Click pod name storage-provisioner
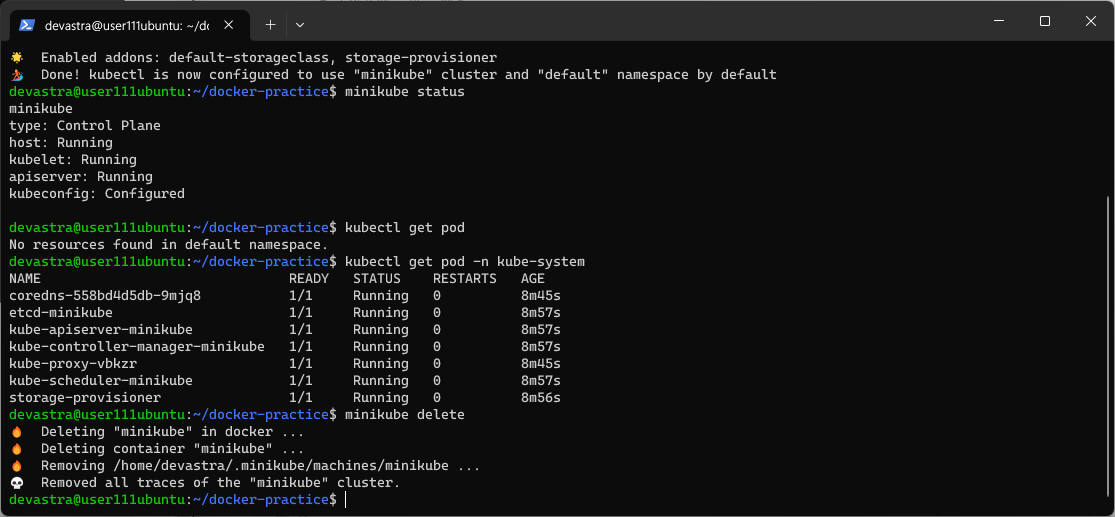 coord(85,398)
